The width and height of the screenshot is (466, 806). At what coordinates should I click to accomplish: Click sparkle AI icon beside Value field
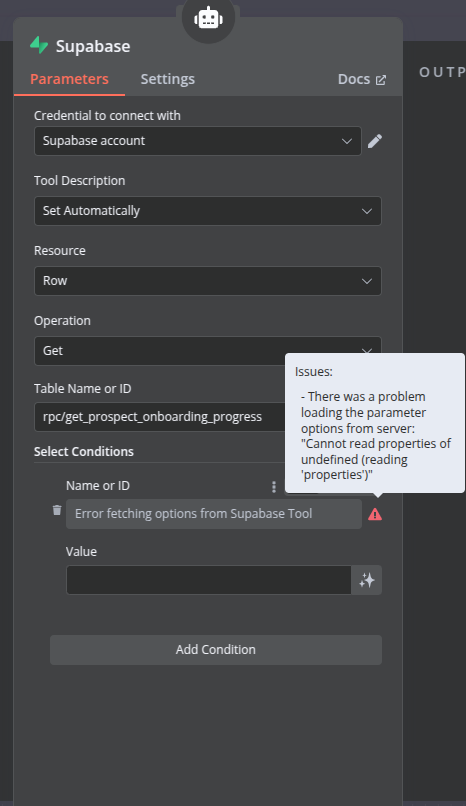click(x=367, y=580)
